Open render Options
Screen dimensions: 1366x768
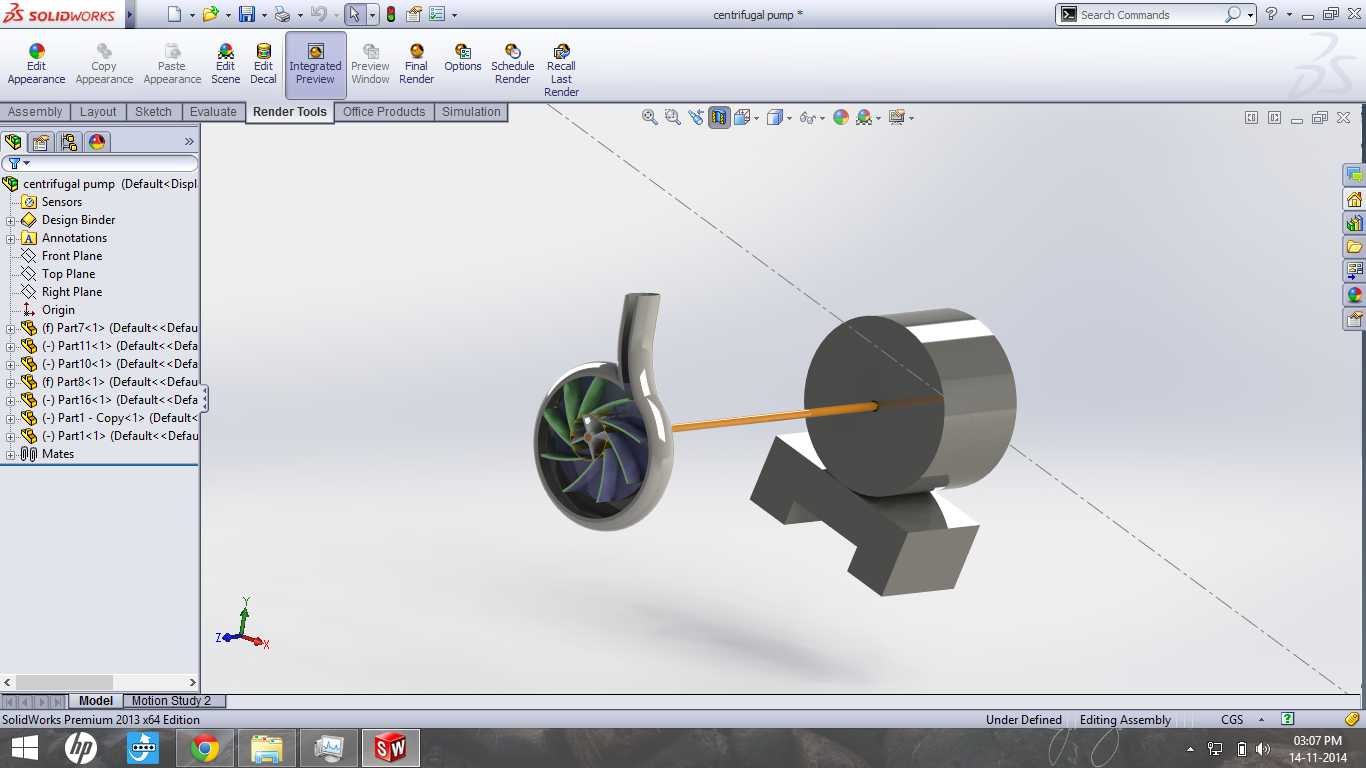click(463, 59)
